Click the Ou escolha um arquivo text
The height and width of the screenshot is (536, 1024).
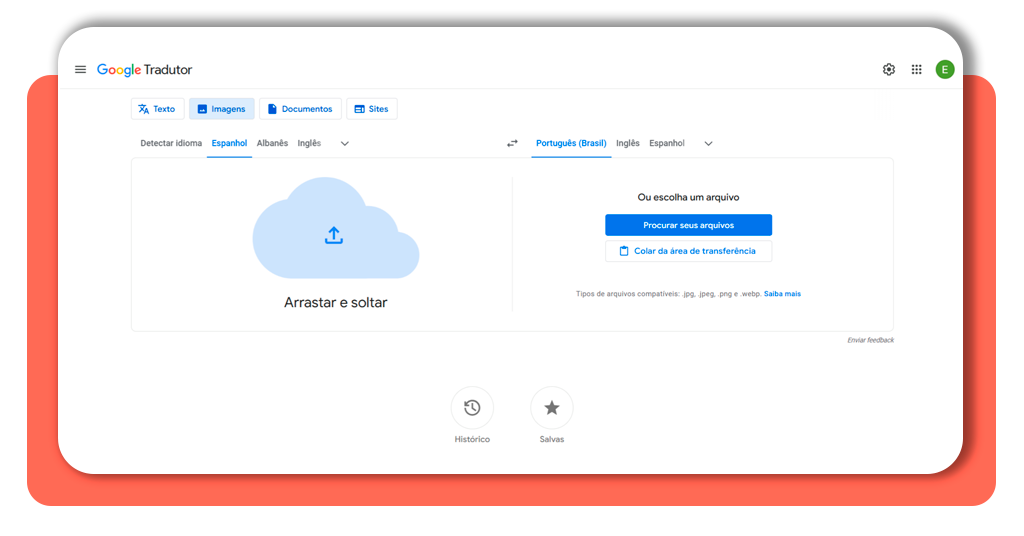tap(688, 197)
